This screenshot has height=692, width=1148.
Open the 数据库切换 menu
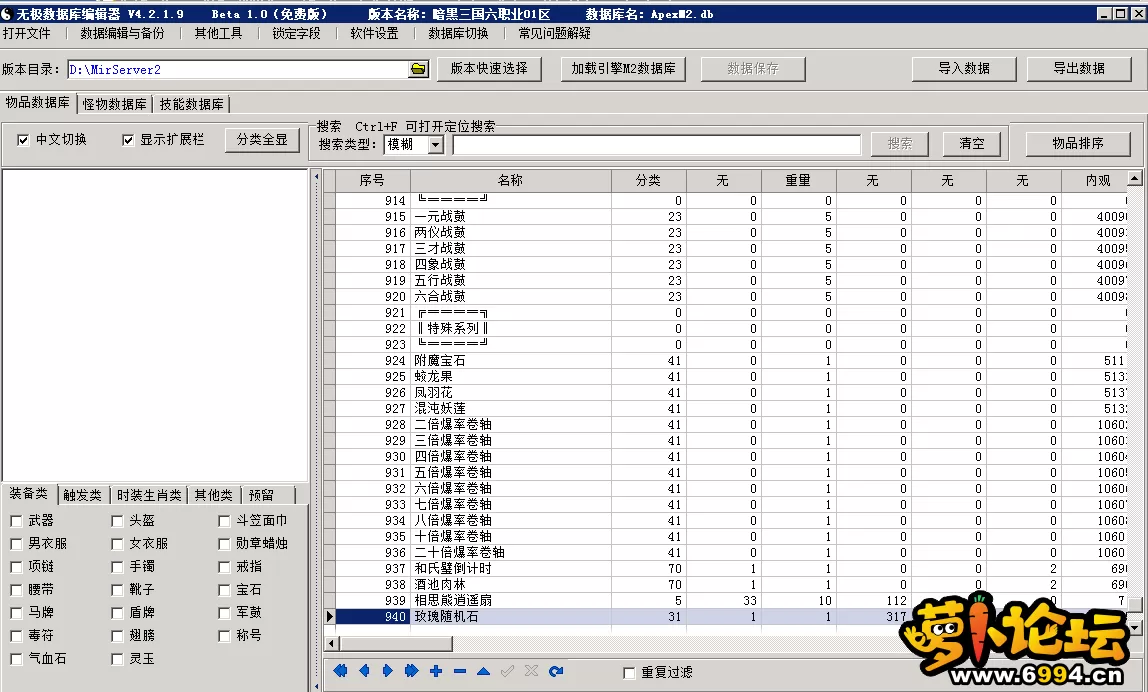click(x=458, y=34)
